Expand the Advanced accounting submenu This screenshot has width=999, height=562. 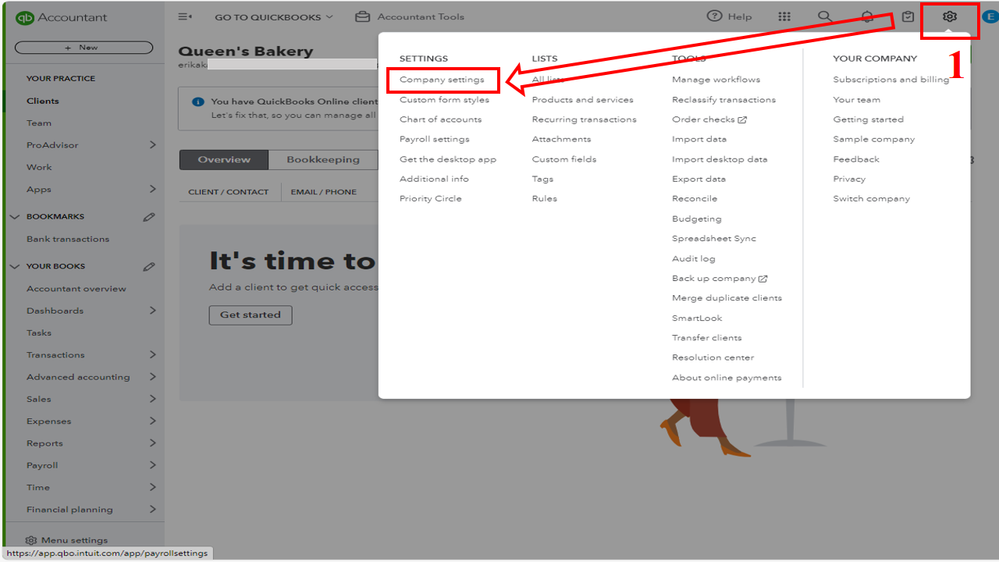click(153, 377)
